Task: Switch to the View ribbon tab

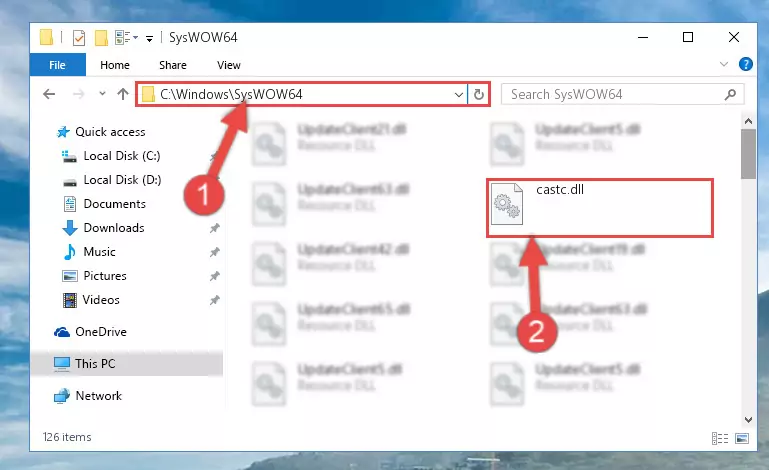Action: (x=229, y=65)
